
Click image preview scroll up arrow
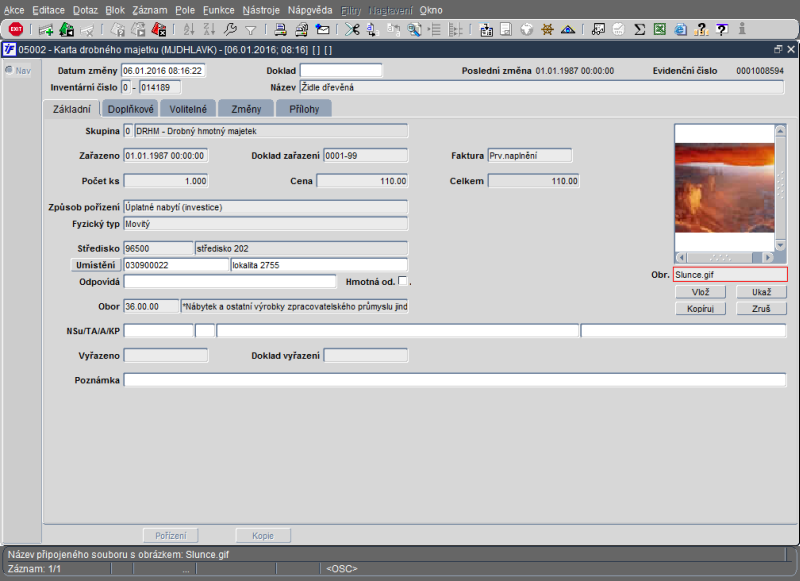[x=780, y=131]
